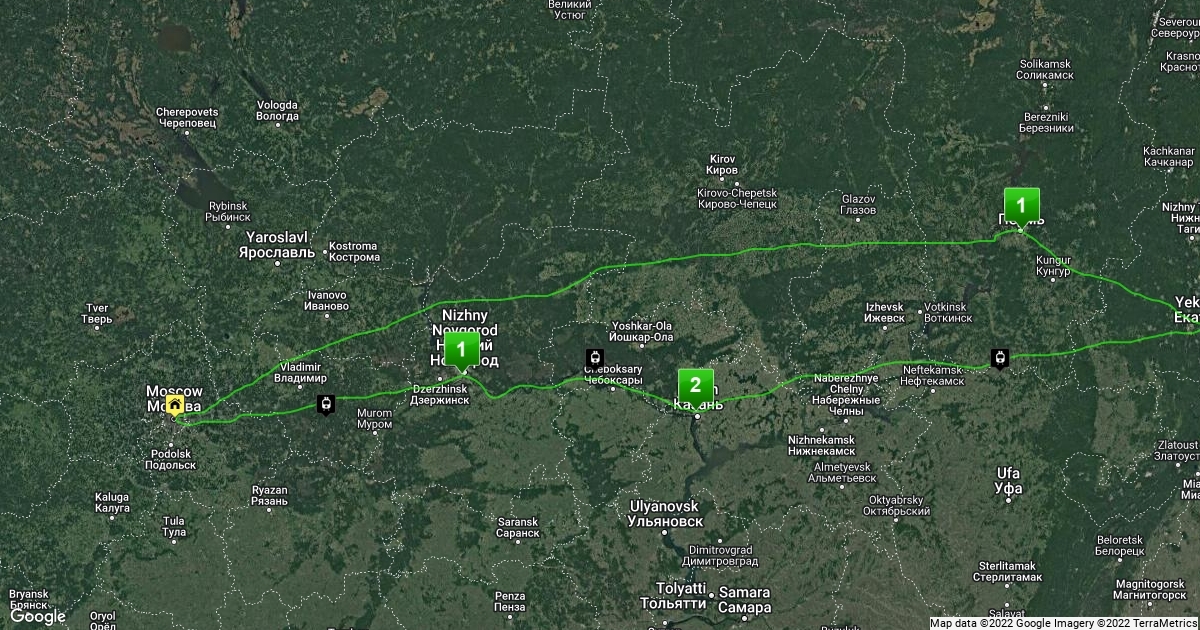Open green marker 1 at Perm
The width and height of the screenshot is (1200, 630).
[x=1021, y=206]
